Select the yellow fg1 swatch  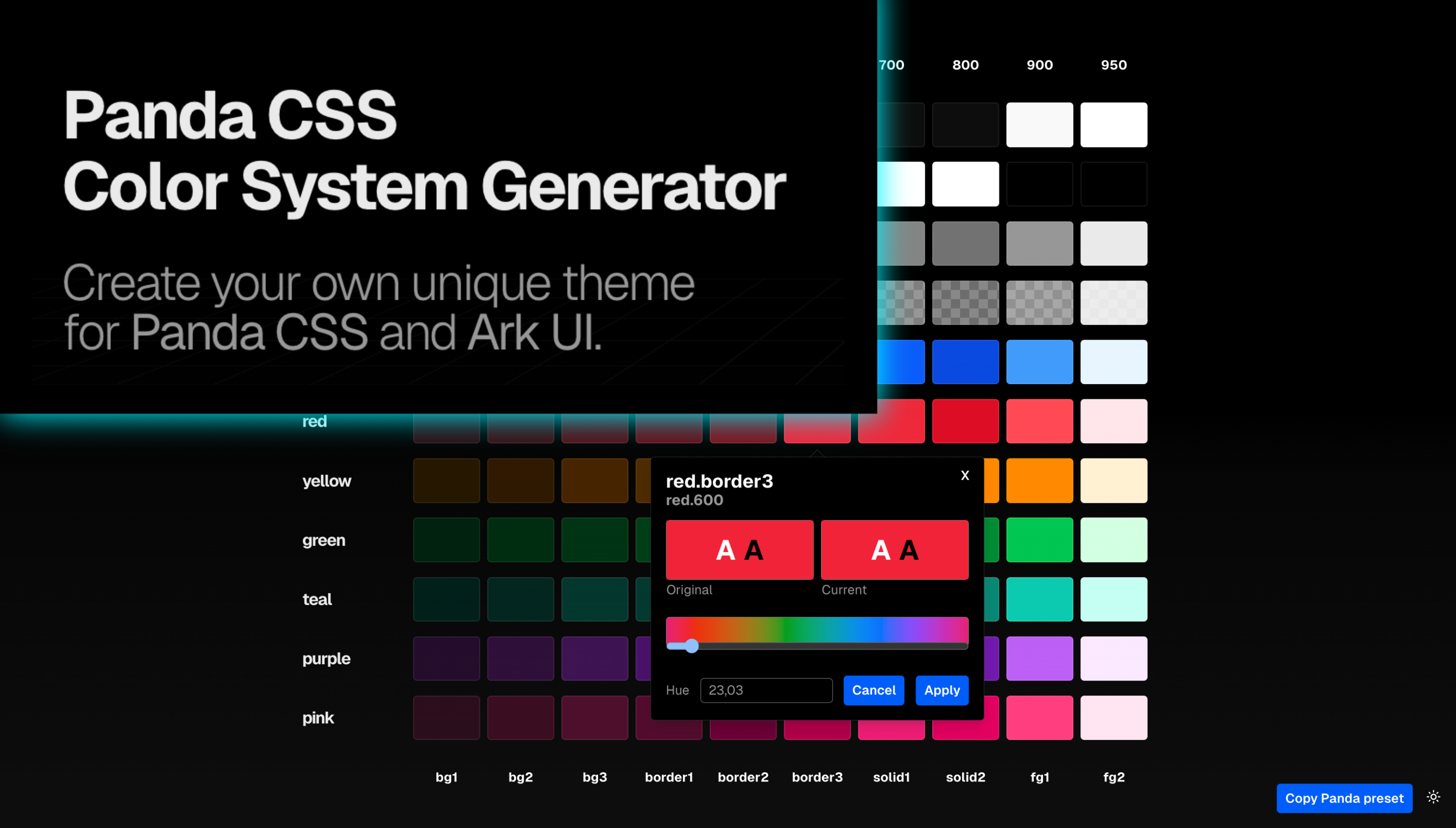(1039, 481)
